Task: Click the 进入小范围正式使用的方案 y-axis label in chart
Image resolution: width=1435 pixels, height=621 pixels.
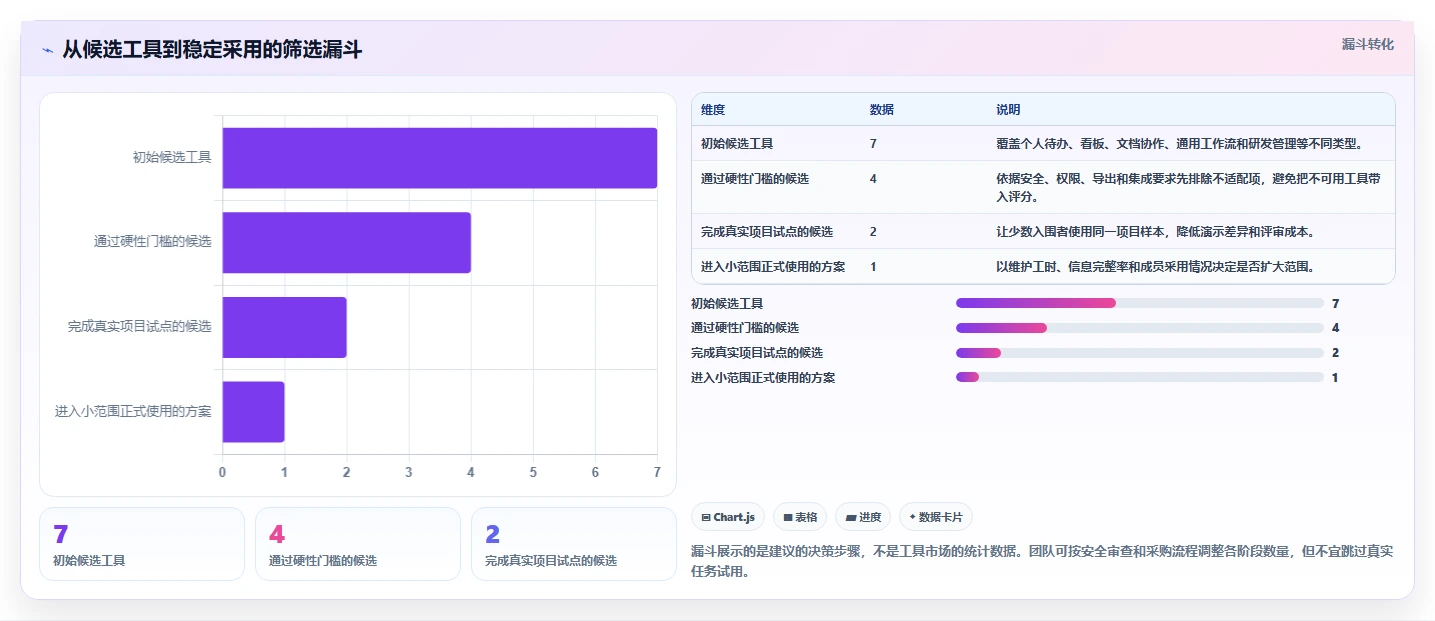Action: [x=133, y=411]
